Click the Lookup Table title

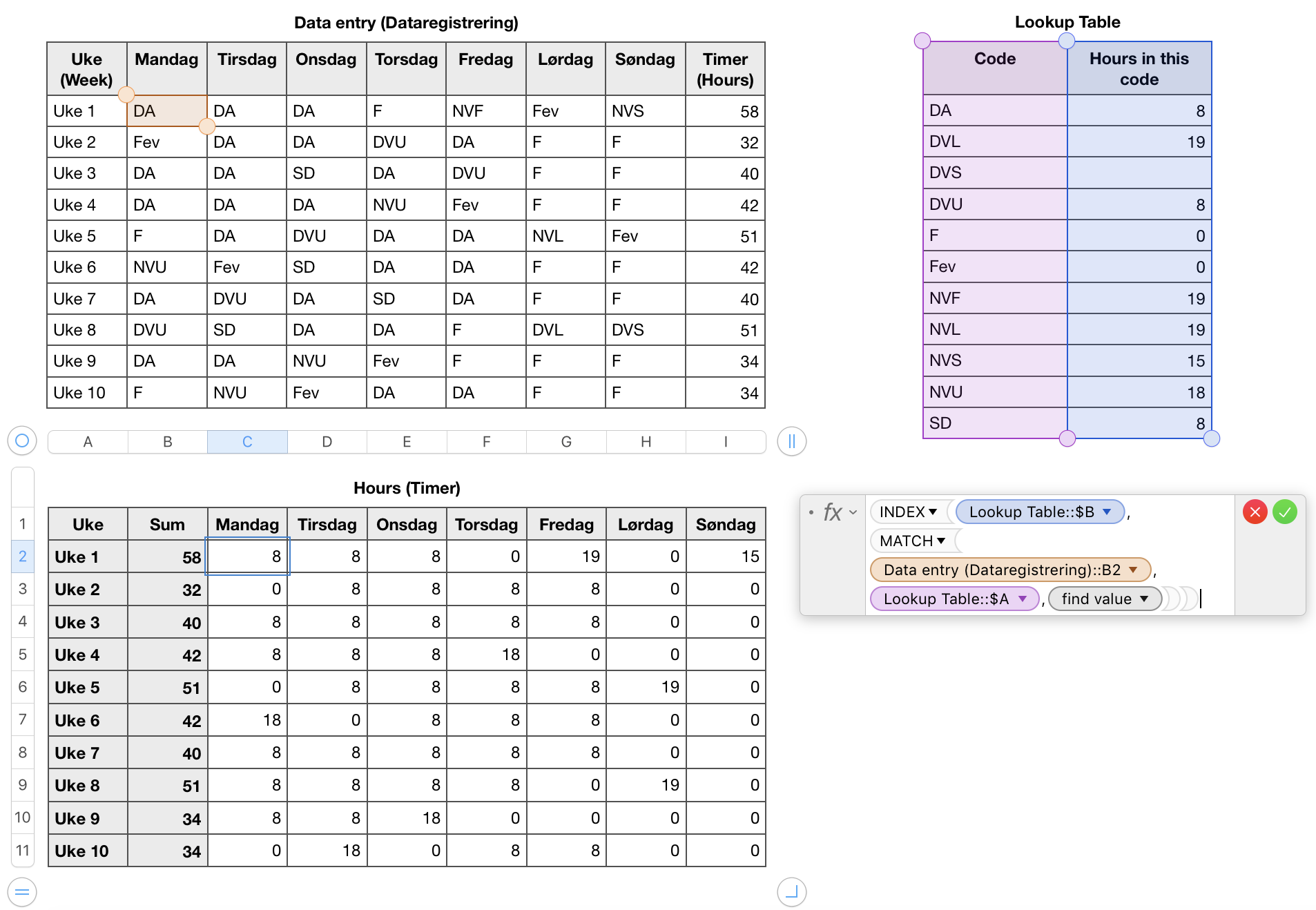click(x=1067, y=22)
